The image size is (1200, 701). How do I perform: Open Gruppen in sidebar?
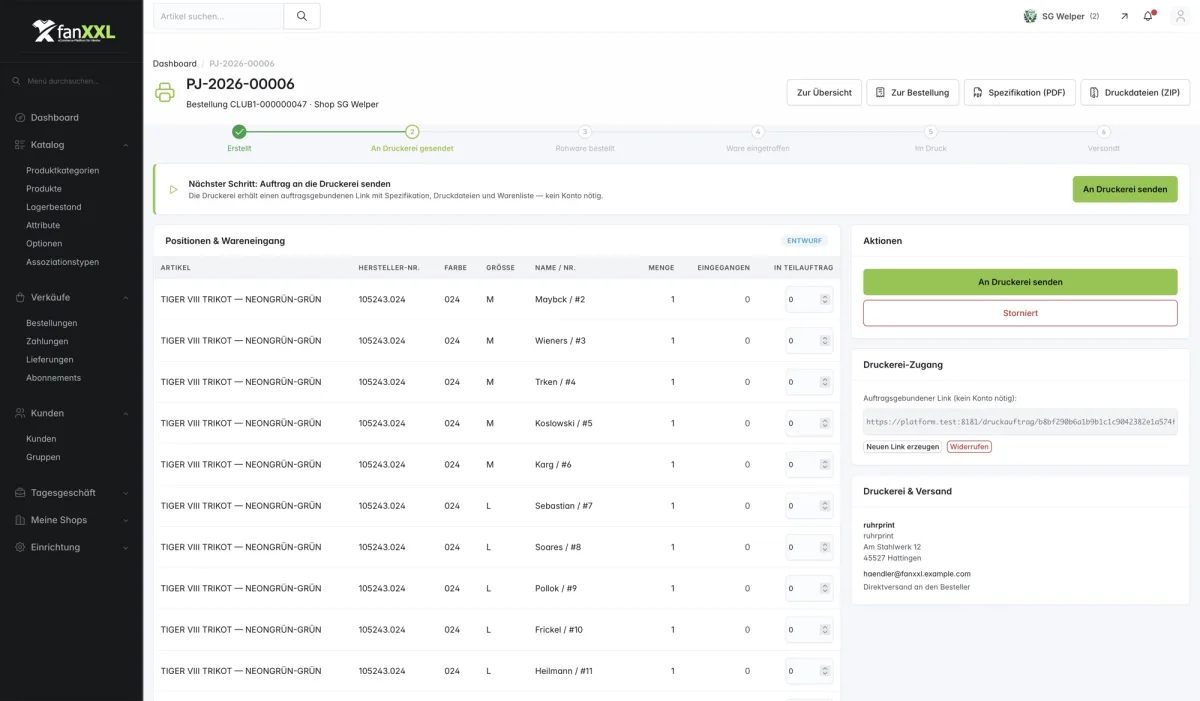point(43,457)
